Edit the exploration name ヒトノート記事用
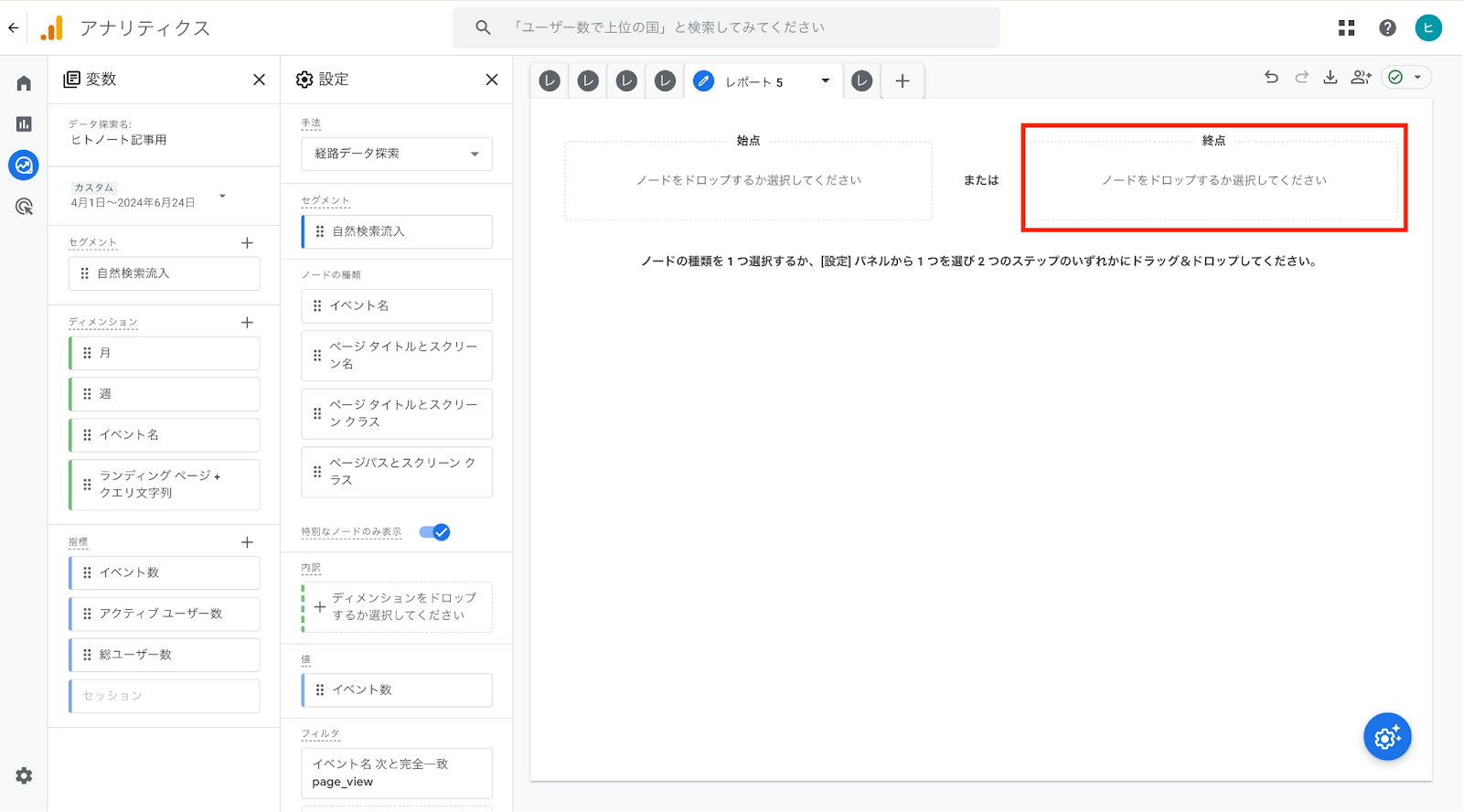1463x812 pixels. click(x=119, y=140)
